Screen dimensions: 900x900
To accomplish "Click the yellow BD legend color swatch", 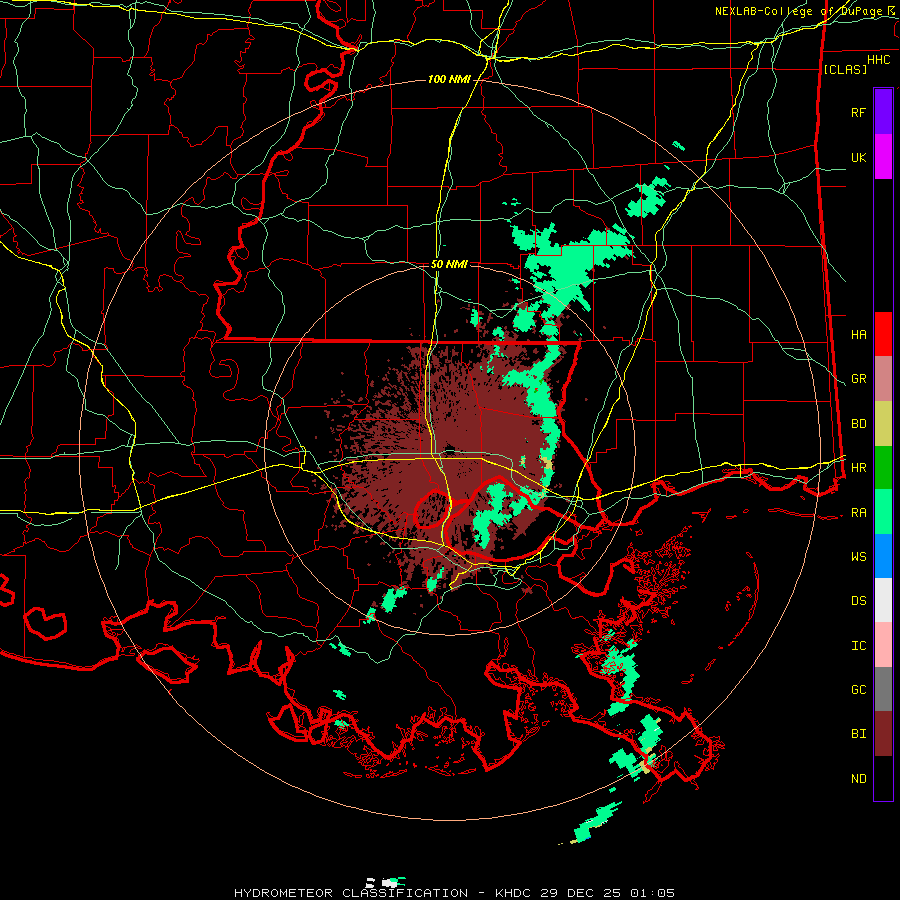I will [x=883, y=424].
